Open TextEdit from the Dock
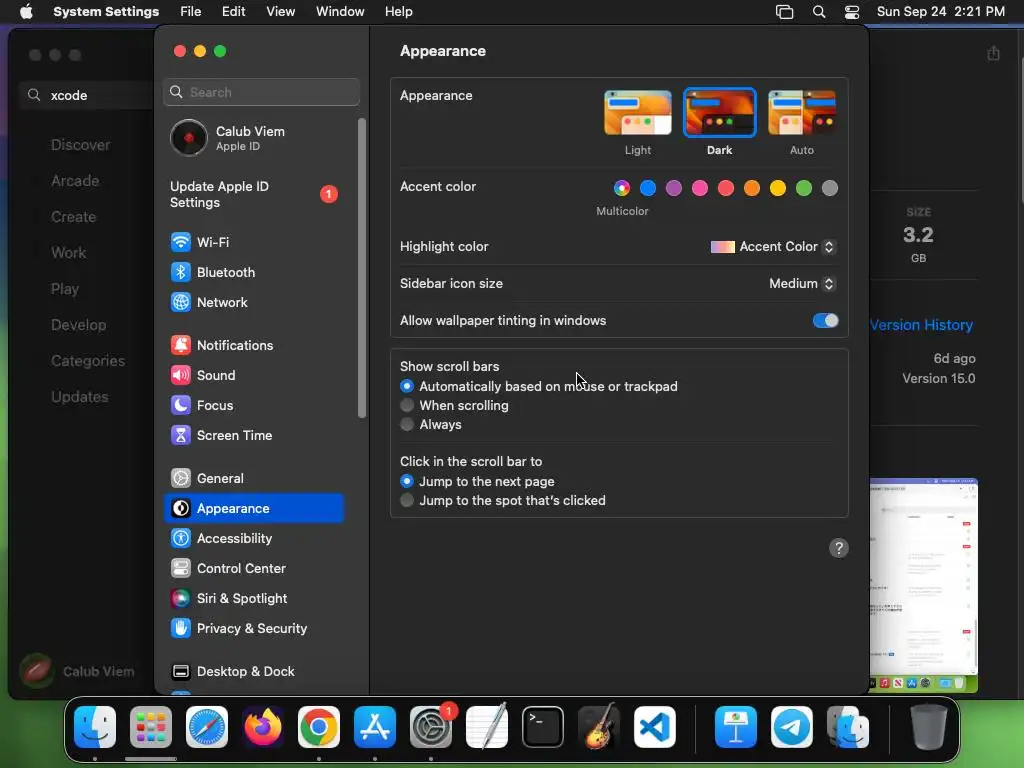 pyautogui.click(x=487, y=727)
